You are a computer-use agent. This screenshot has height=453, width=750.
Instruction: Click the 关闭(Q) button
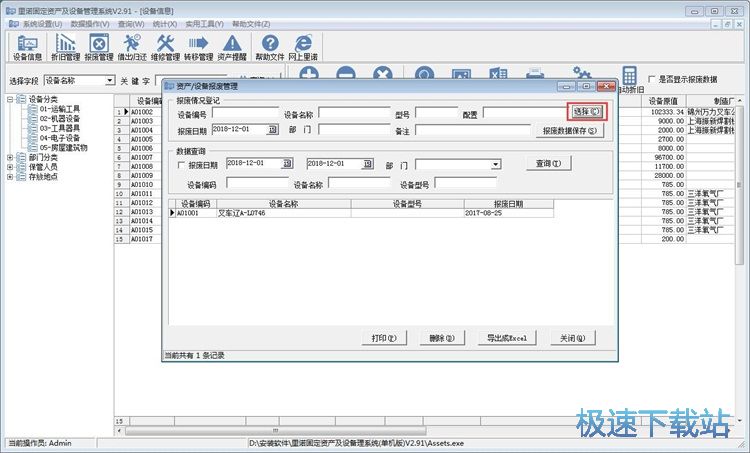(x=573, y=338)
